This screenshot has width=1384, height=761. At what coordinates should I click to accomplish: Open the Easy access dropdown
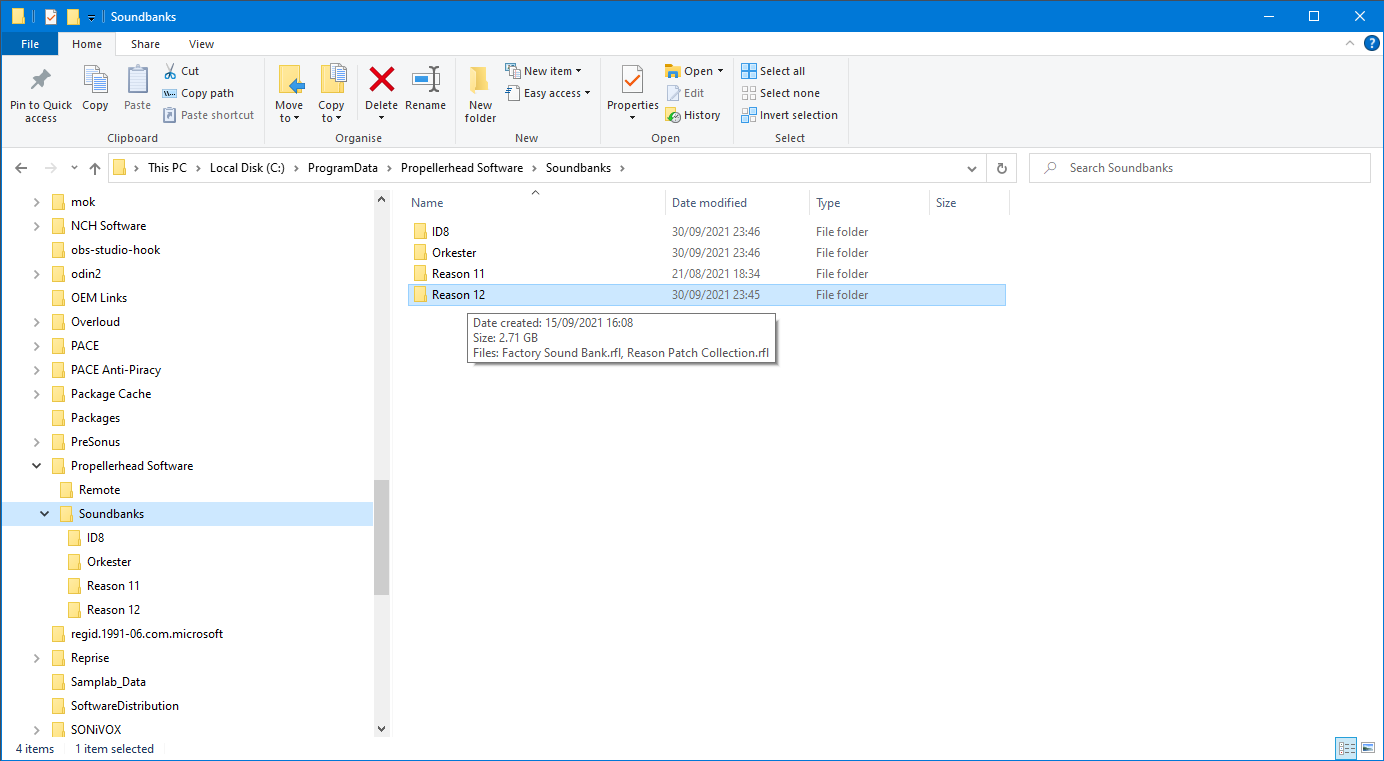tap(547, 93)
